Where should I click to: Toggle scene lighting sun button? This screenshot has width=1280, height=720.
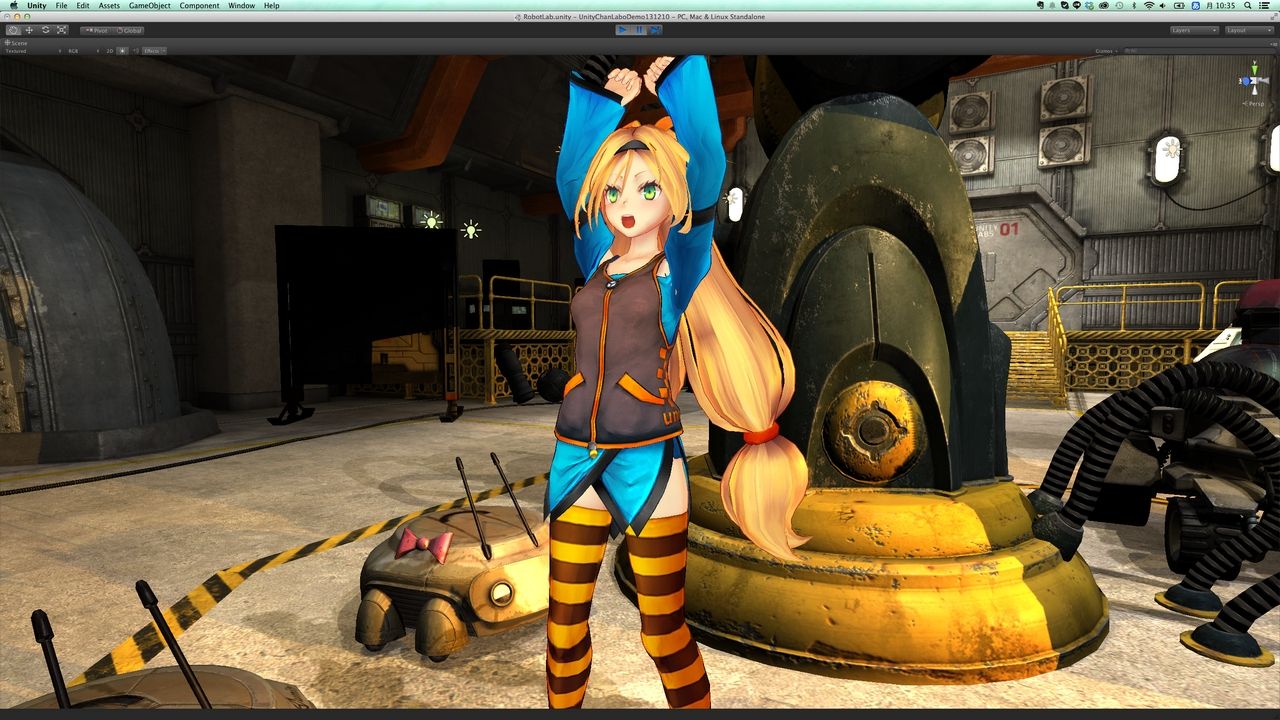click(x=123, y=50)
